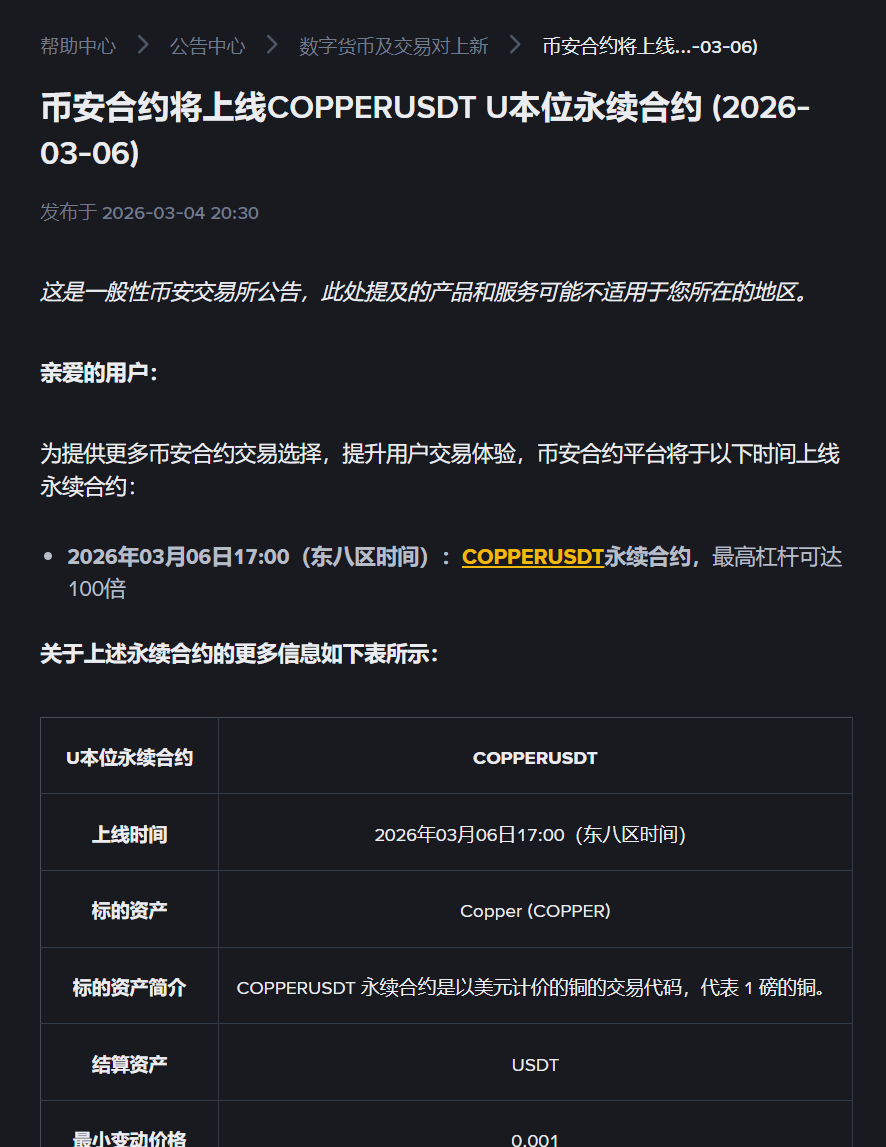The width and height of the screenshot is (886, 1147).
Task: Open the 帮助中心 breadcrumb link
Action: [78, 46]
